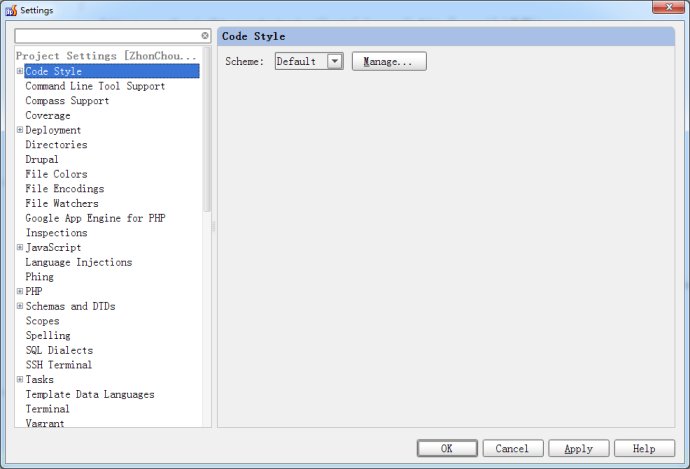Expand the Schemas and DTDs node

click(20, 306)
